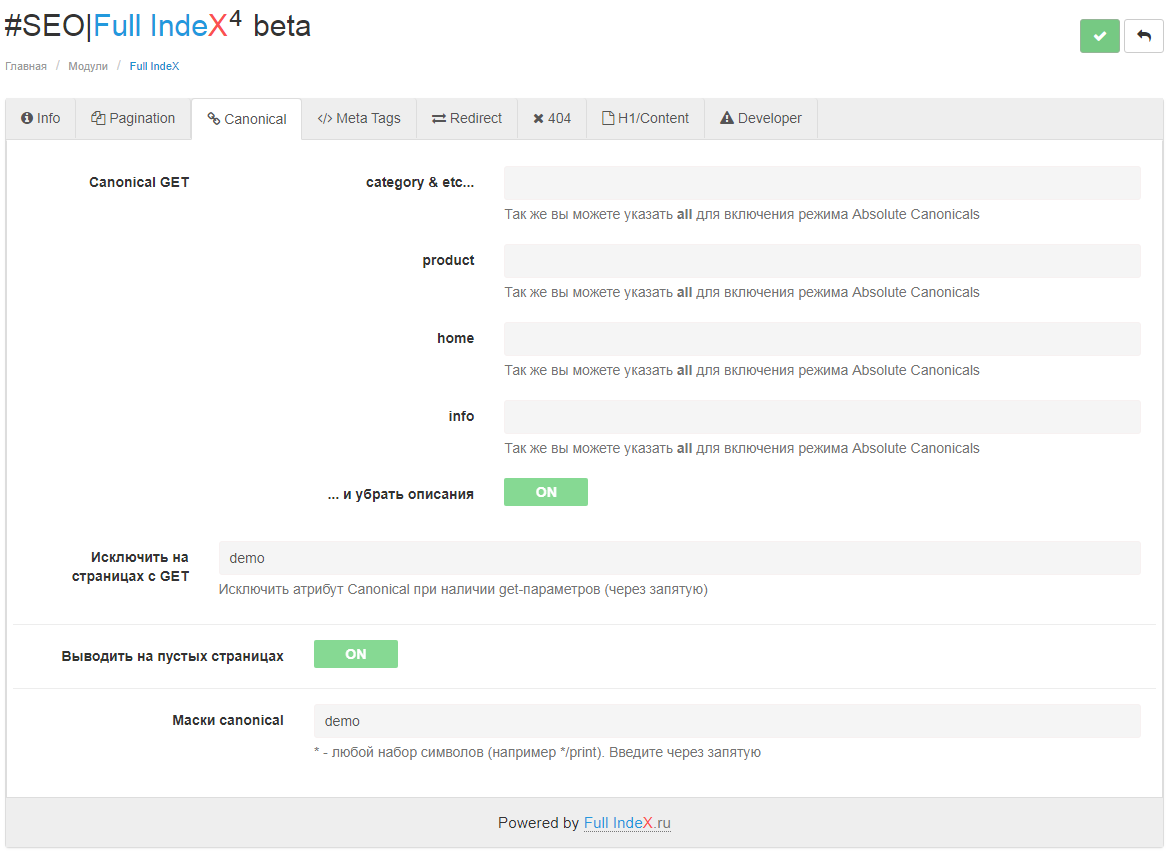The width and height of the screenshot is (1171, 856).
Task: Click the green checkmark save button
Action: point(1099,36)
